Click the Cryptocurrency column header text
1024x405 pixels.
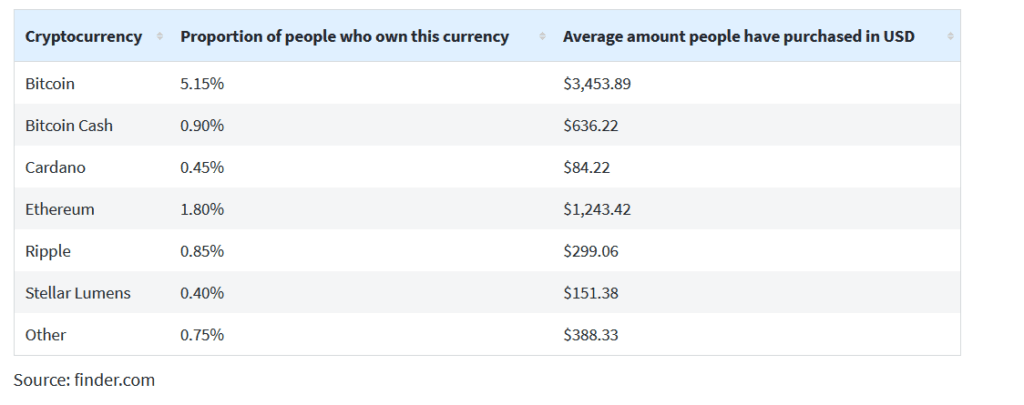(83, 37)
